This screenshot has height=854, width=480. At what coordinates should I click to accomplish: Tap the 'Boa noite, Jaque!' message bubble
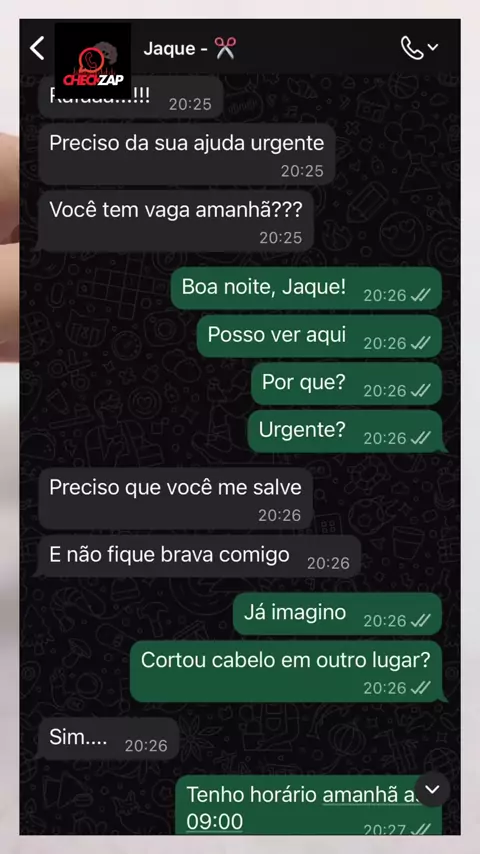coord(306,289)
